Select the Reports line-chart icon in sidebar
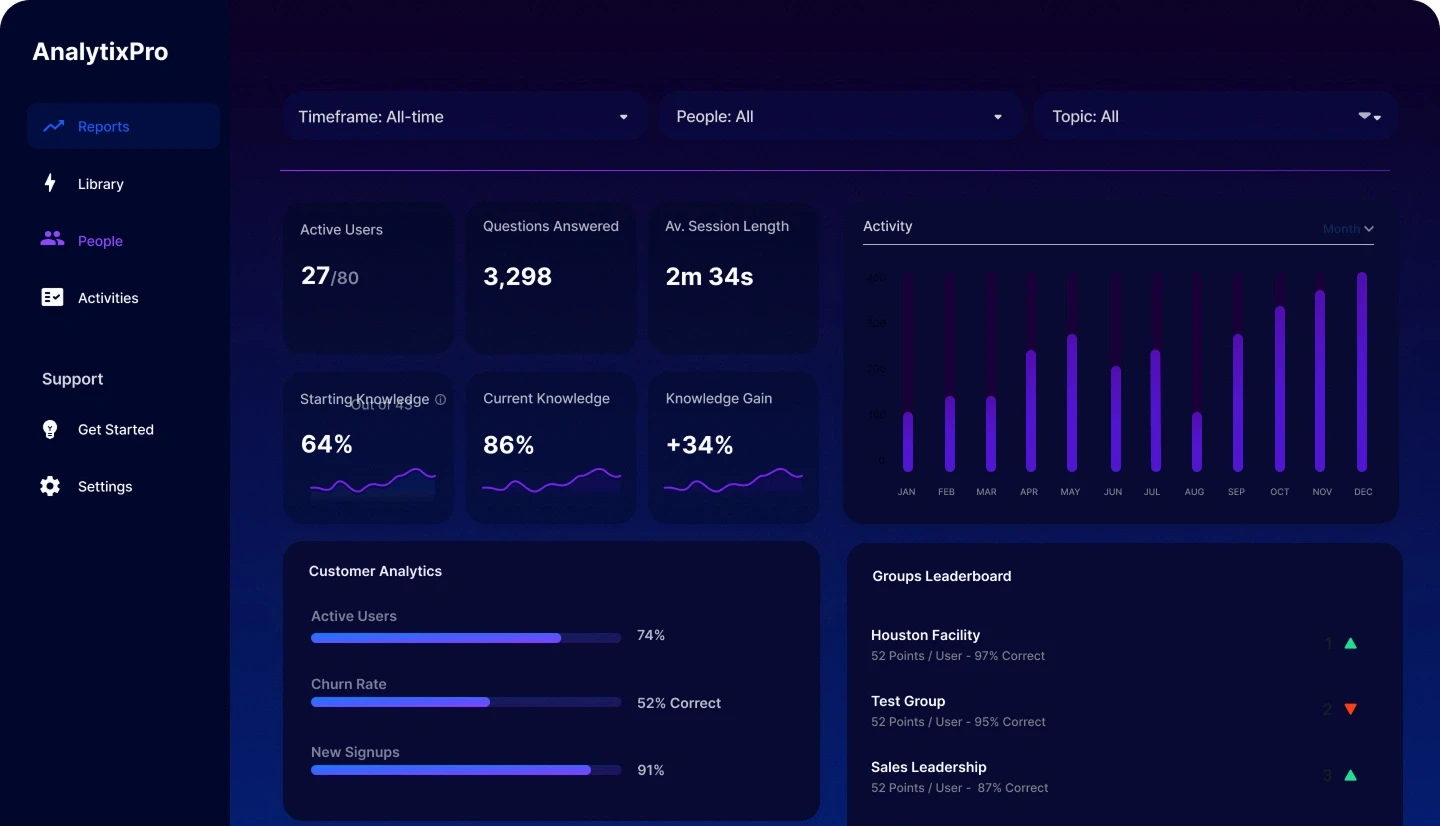The height and width of the screenshot is (826, 1440). tap(53, 126)
